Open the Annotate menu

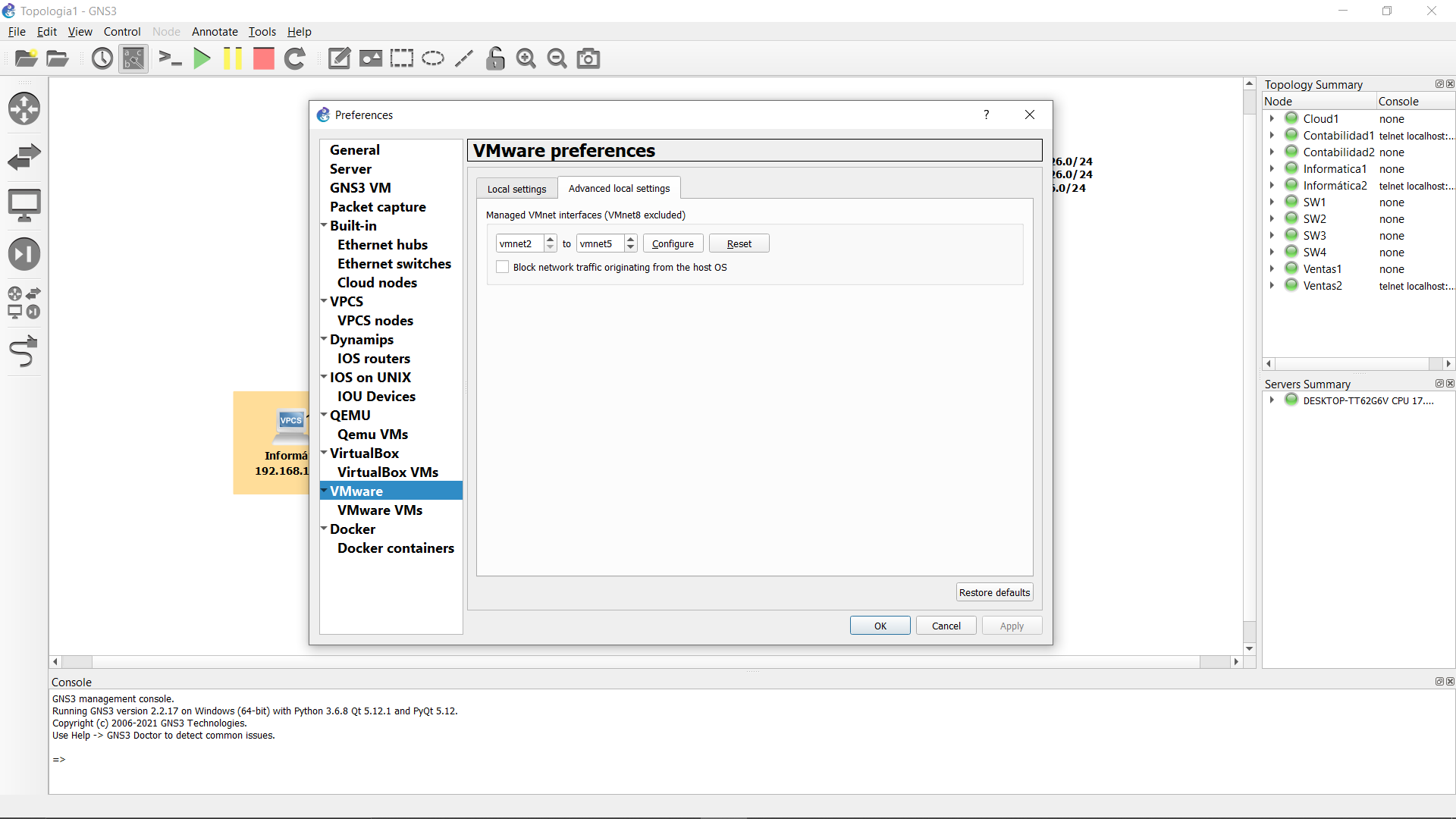click(215, 31)
